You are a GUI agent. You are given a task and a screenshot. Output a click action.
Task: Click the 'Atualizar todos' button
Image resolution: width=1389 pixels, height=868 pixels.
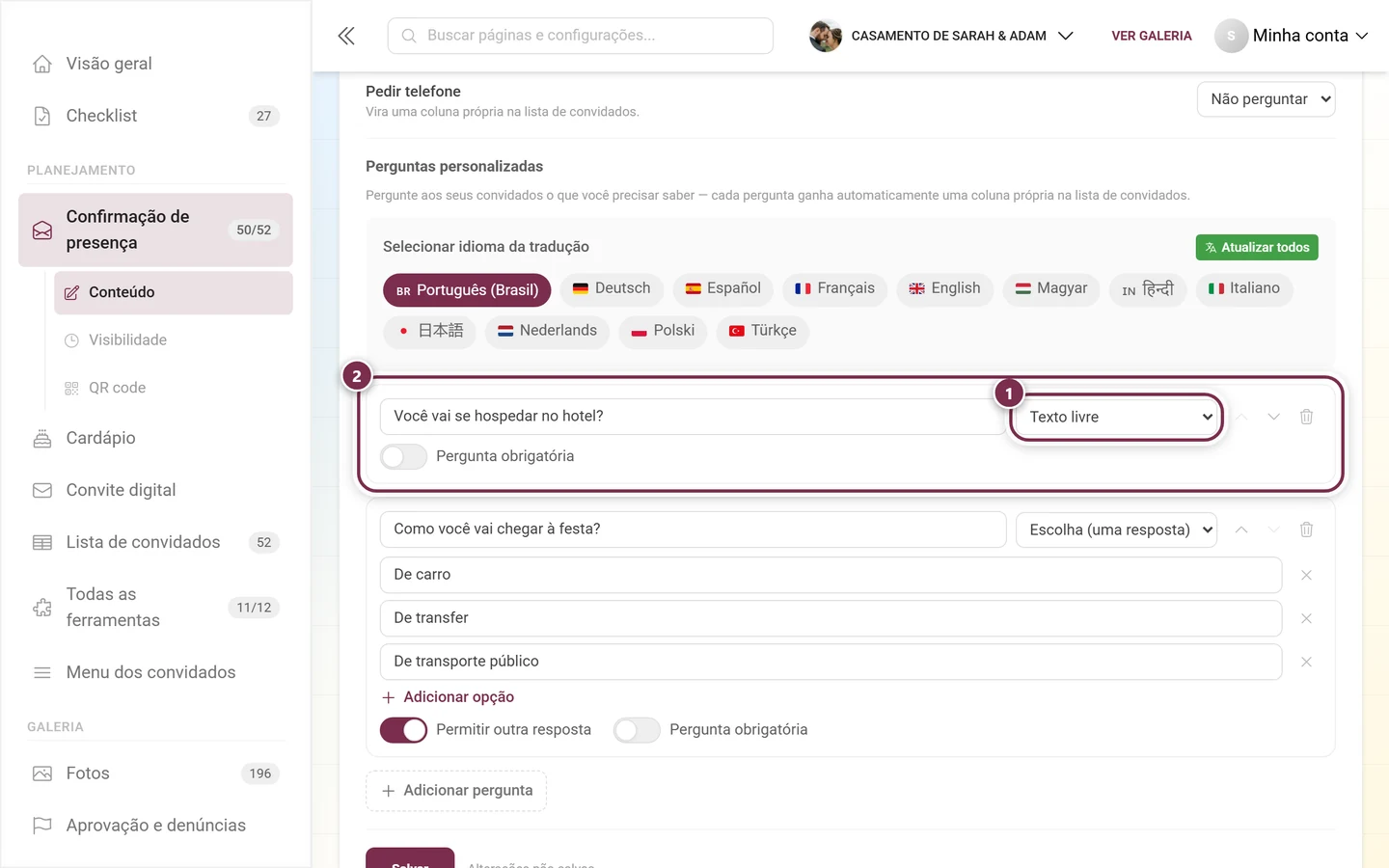[x=1257, y=248]
